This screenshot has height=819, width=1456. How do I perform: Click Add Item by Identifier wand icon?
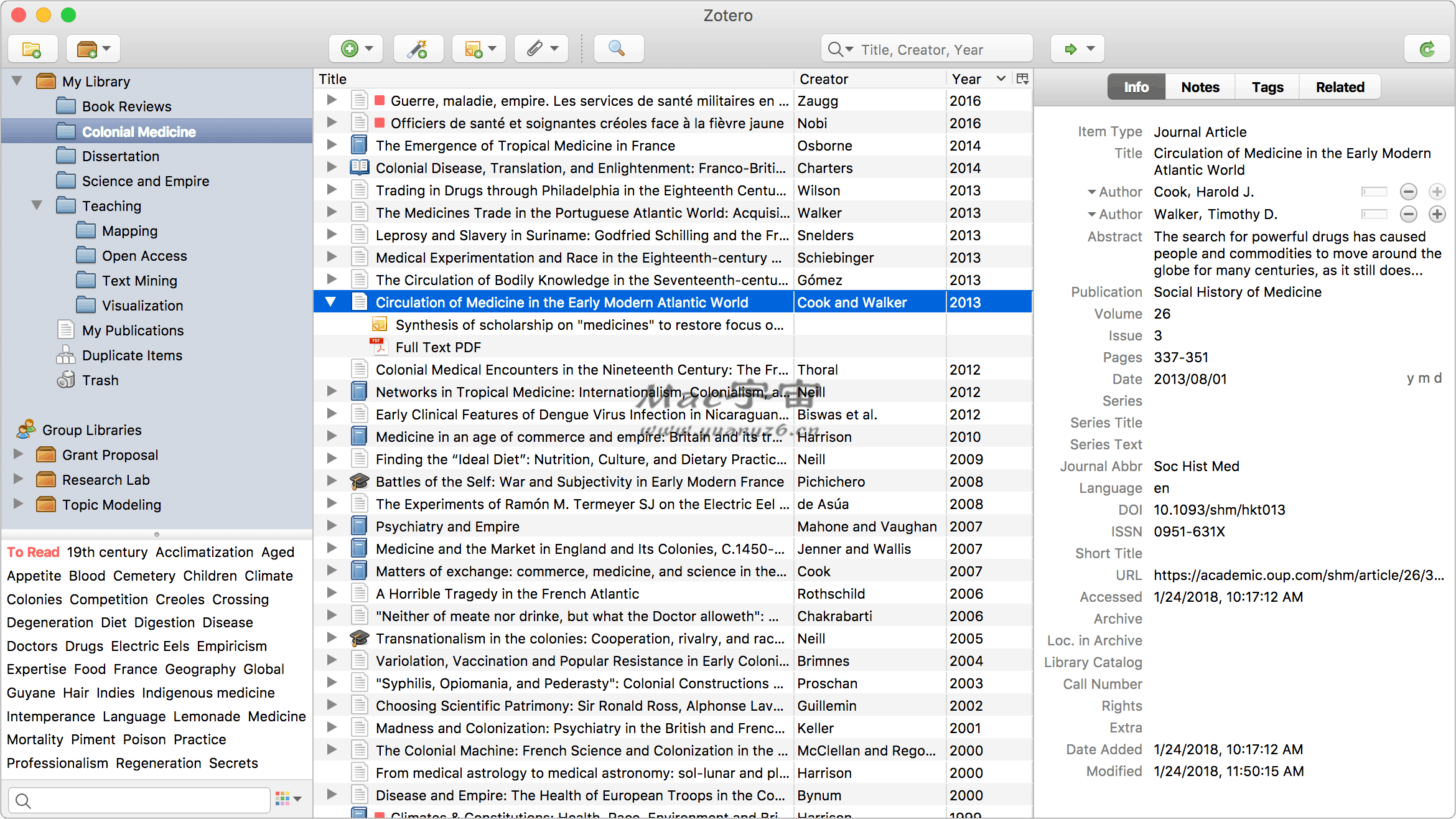pos(418,49)
